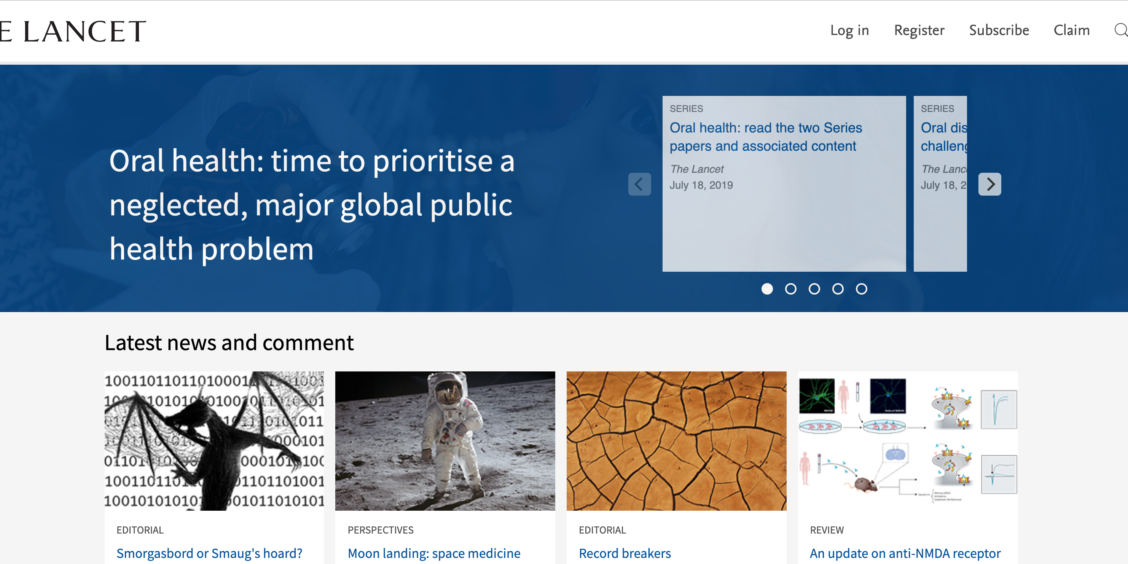The height and width of the screenshot is (564, 1128).
Task: Open 'Record breakers' editorial link
Action: point(624,553)
